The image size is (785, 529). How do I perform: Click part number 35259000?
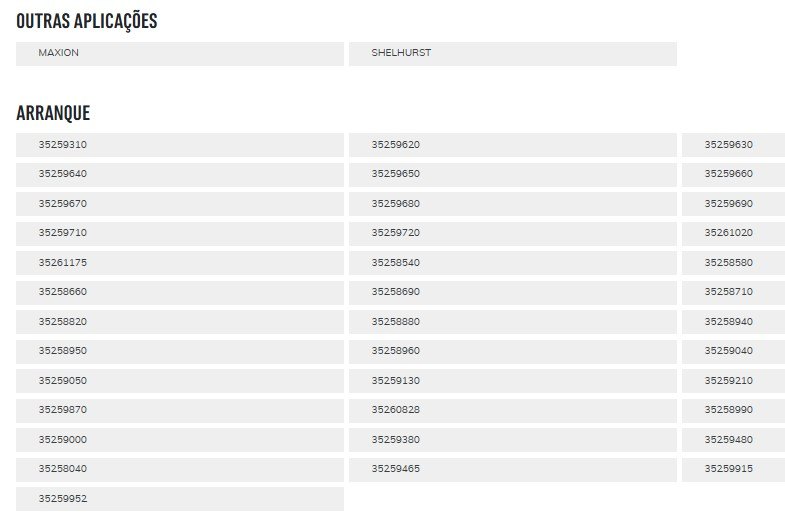pyautogui.click(x=180, y=440)
